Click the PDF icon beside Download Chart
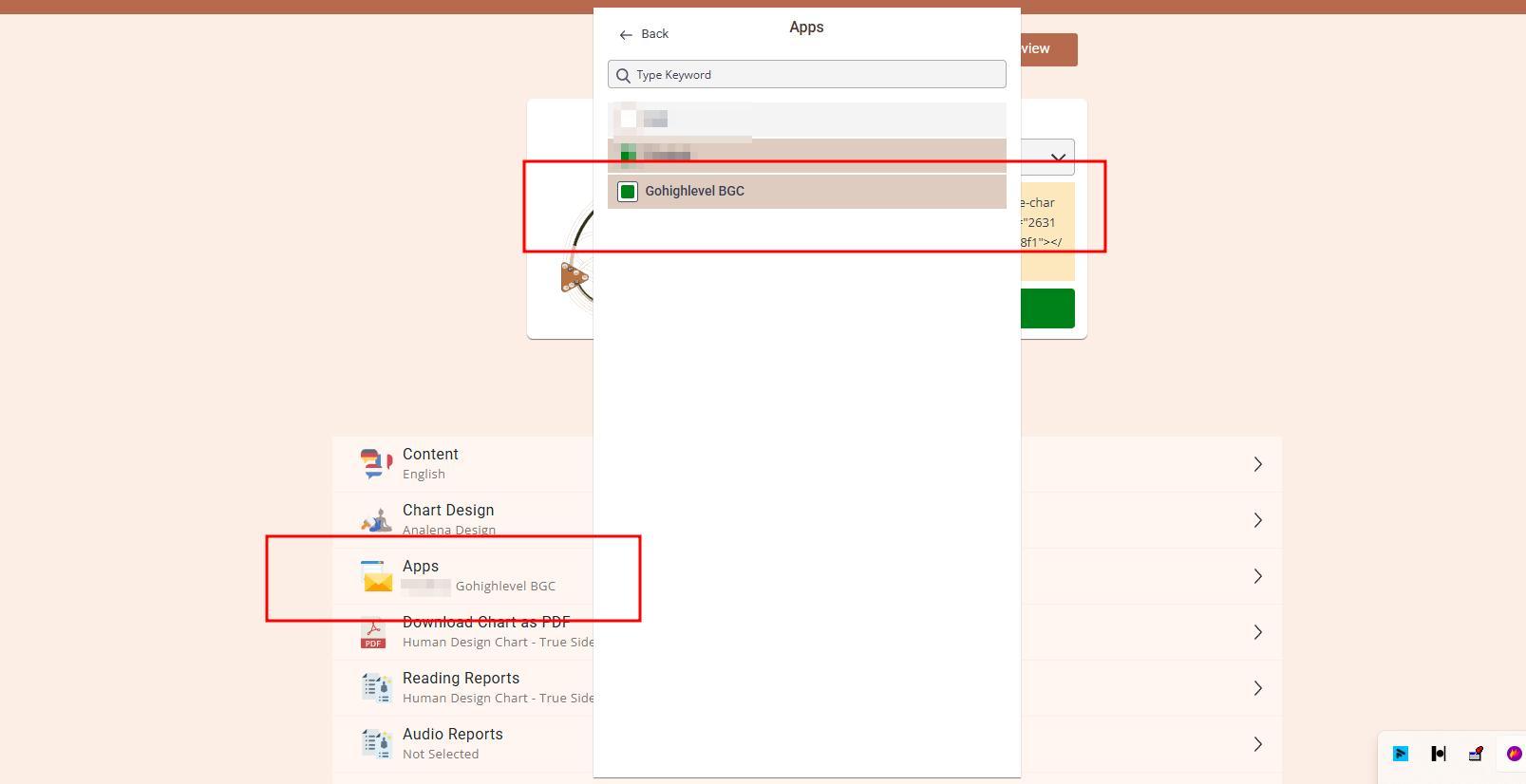 [x=373, y=633]
